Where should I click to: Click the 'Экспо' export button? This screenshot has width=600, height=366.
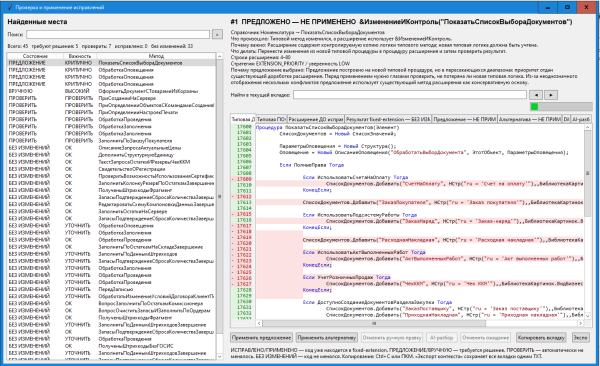coord(580,337)
